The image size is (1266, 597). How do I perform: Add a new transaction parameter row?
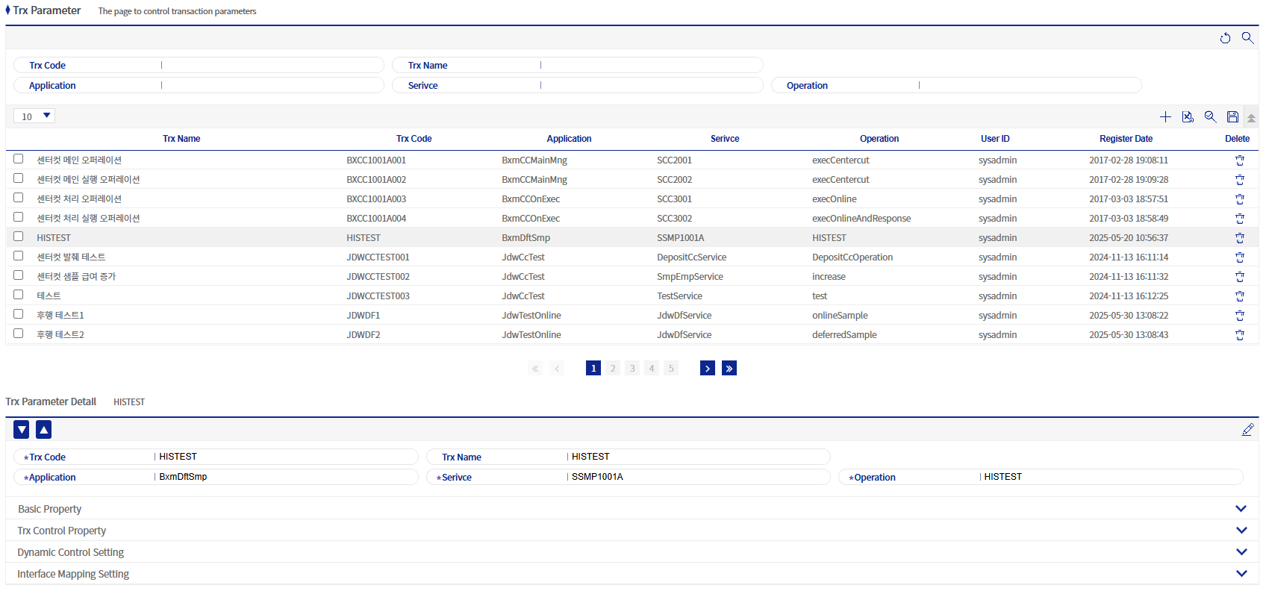[1165, 117]
